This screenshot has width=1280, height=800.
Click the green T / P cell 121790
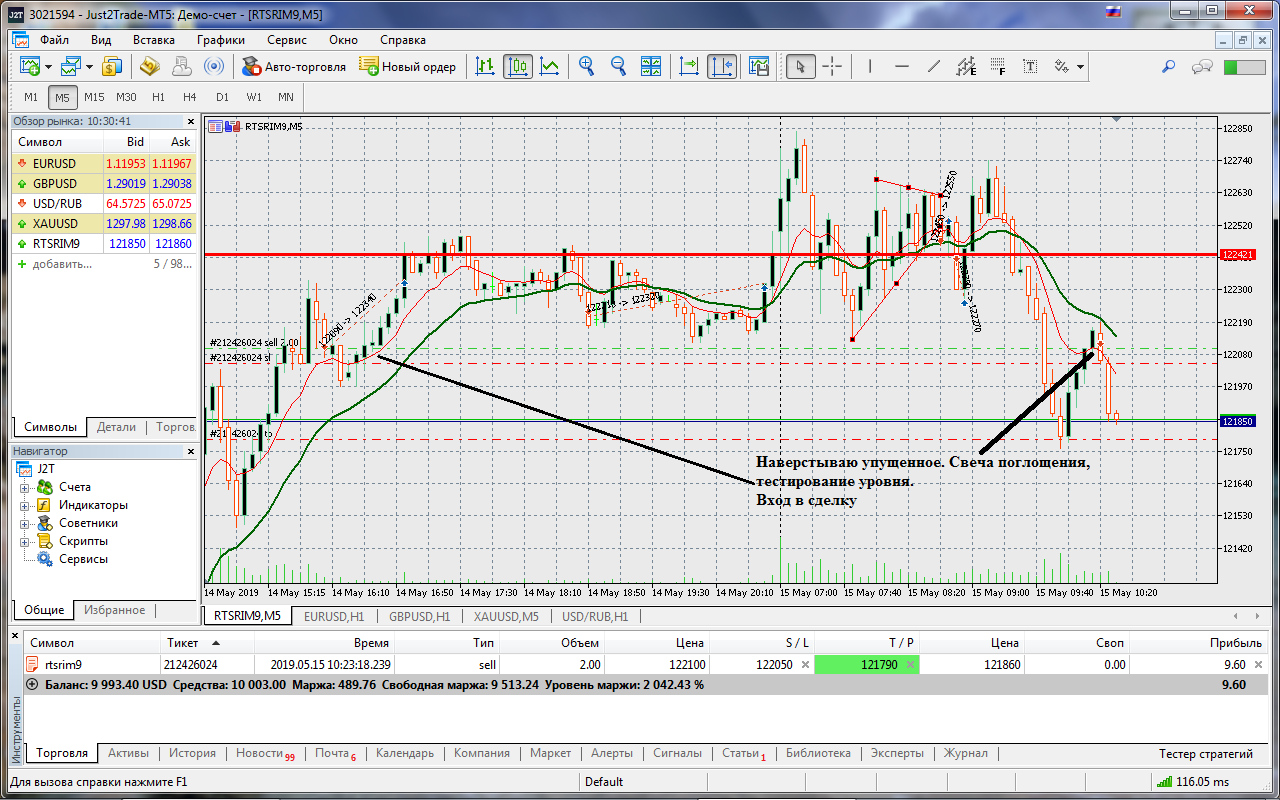(867, 664)
